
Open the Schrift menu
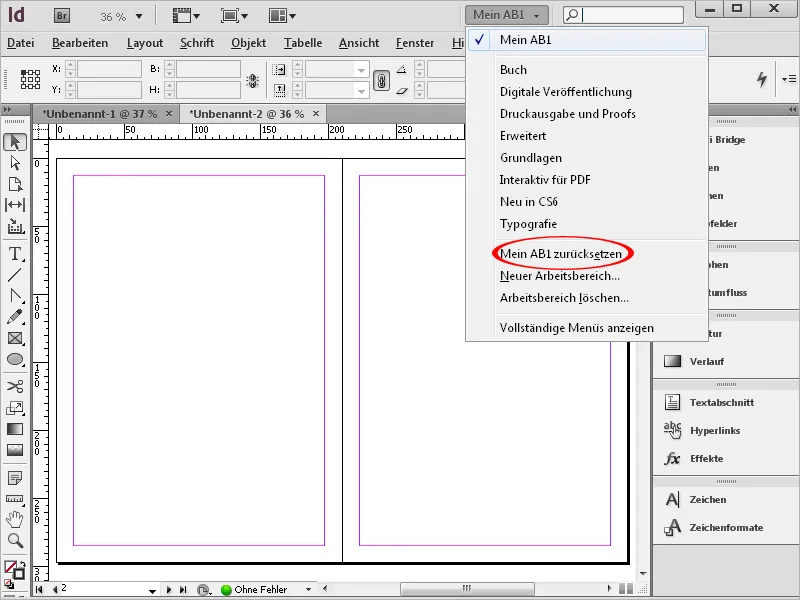(197, 43)
